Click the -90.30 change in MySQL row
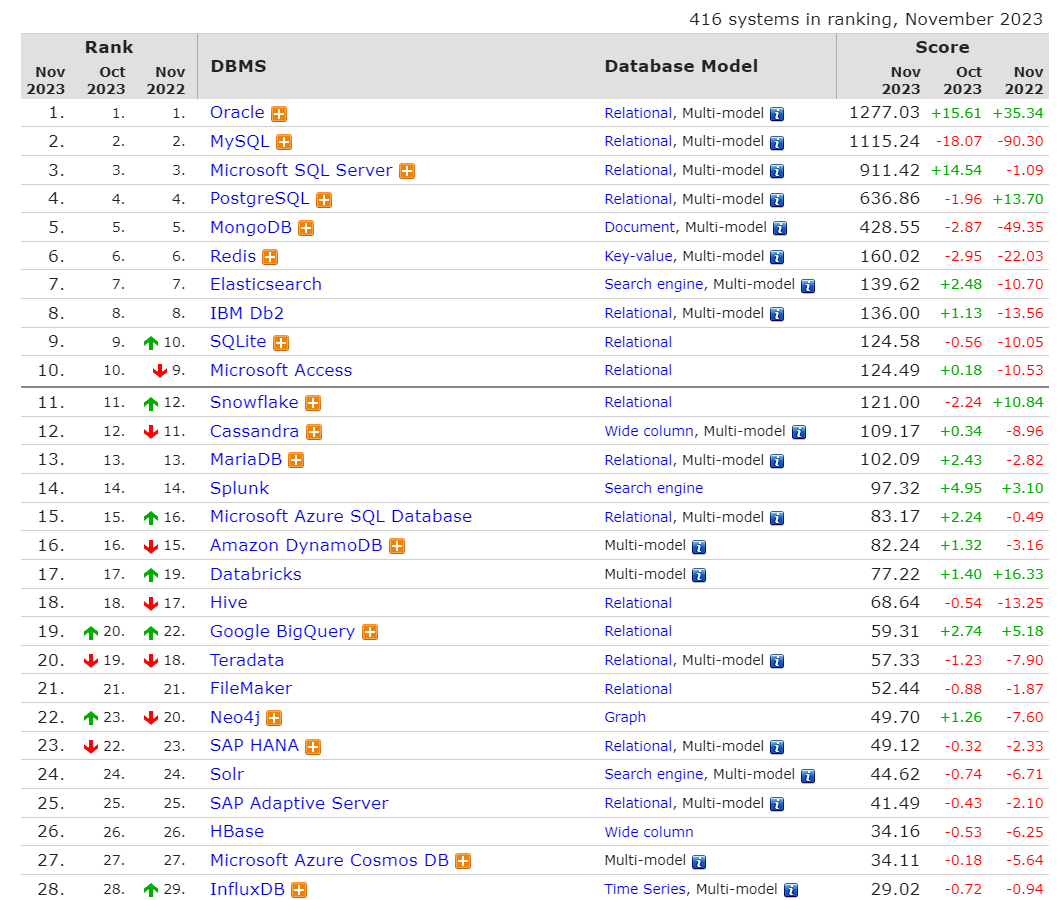Screen dimensions: 1058x900 click(1020, 142)
